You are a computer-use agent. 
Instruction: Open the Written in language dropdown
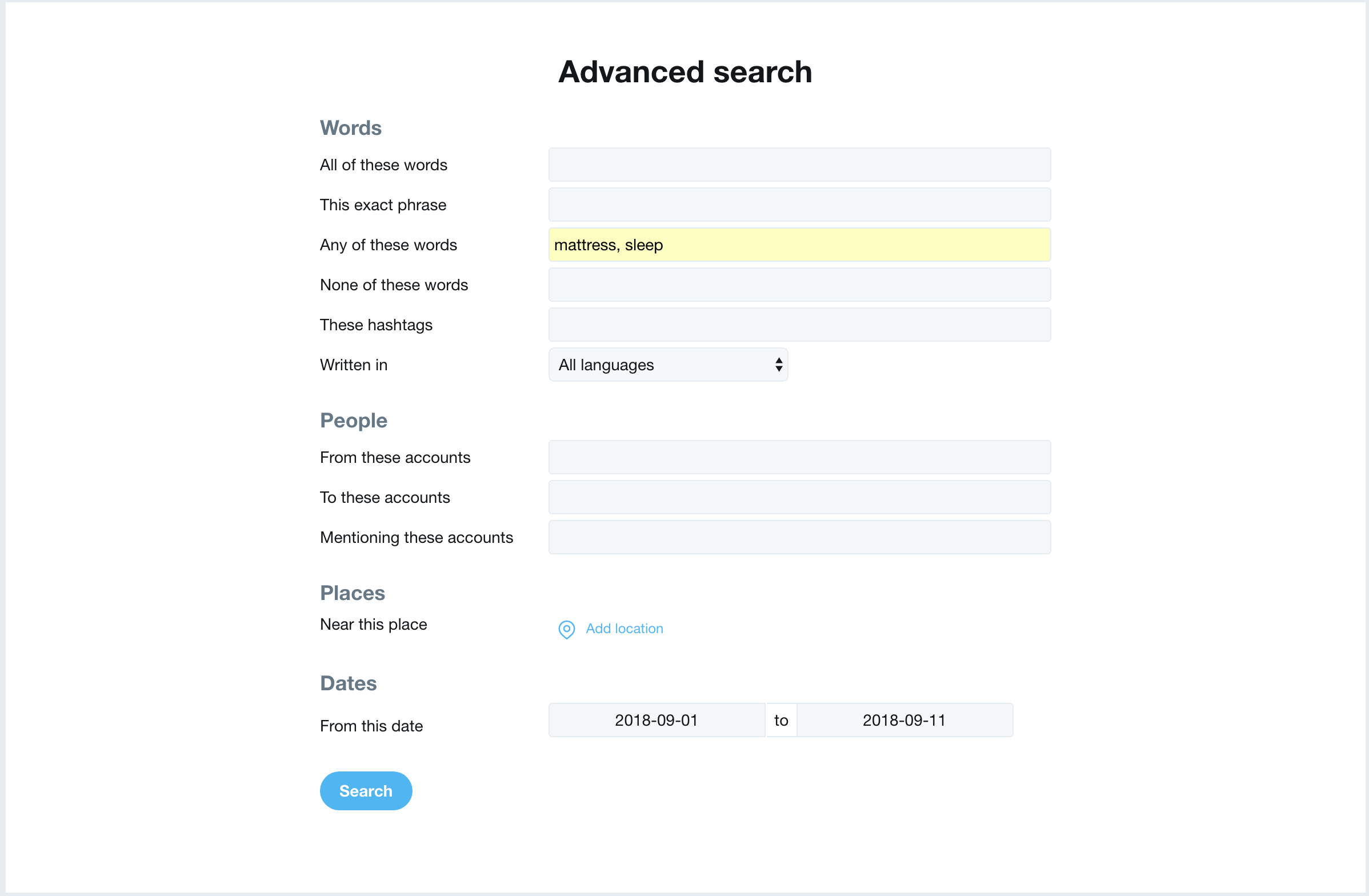pyautogui.click(x=668, y=365)
